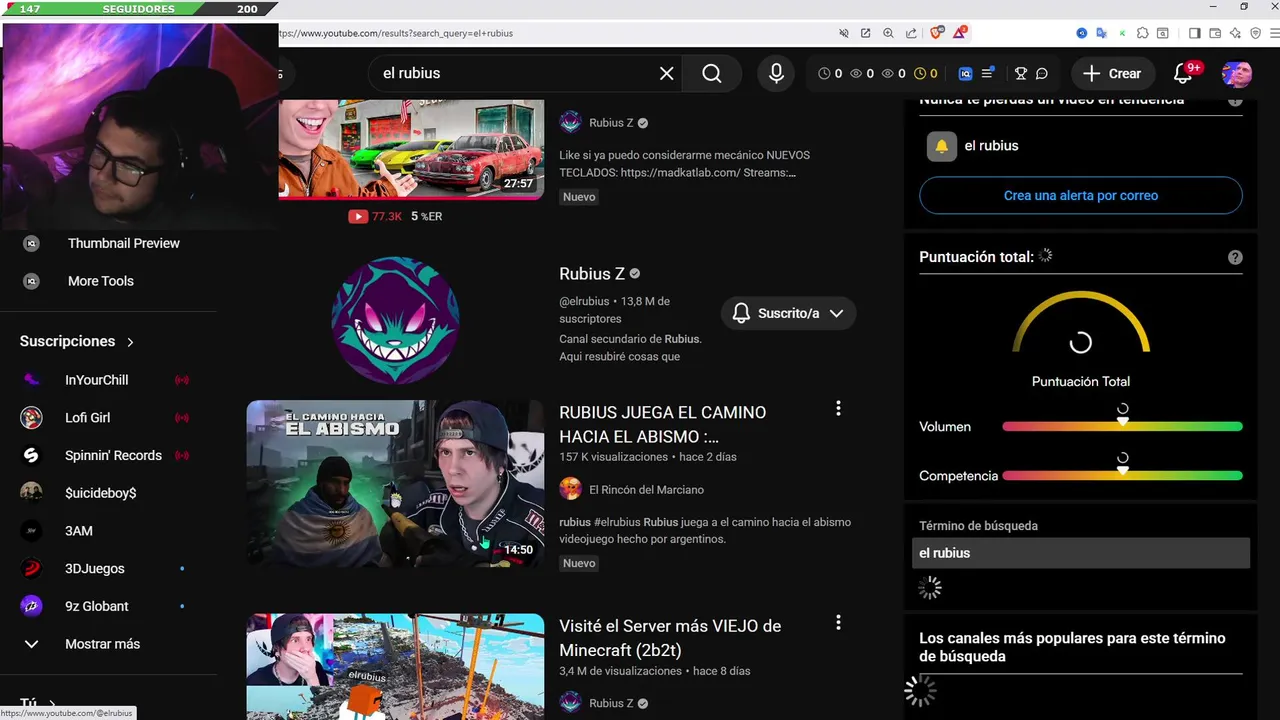Screen dimensions: 1280x720
Task: Click the Rubius Z channel avatar logo
Action: [395, 320]
